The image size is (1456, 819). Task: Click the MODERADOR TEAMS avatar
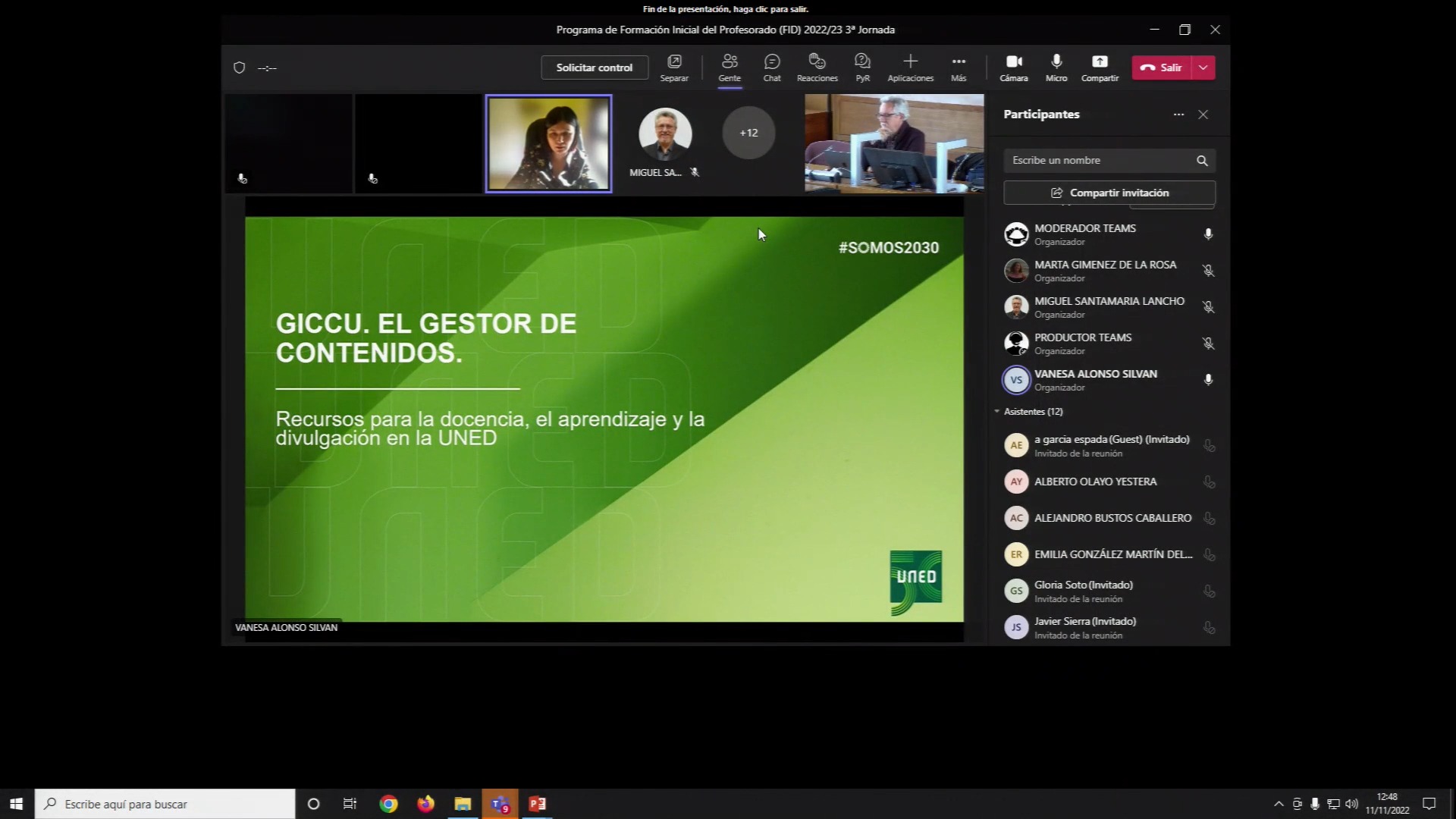(1016, 234)
